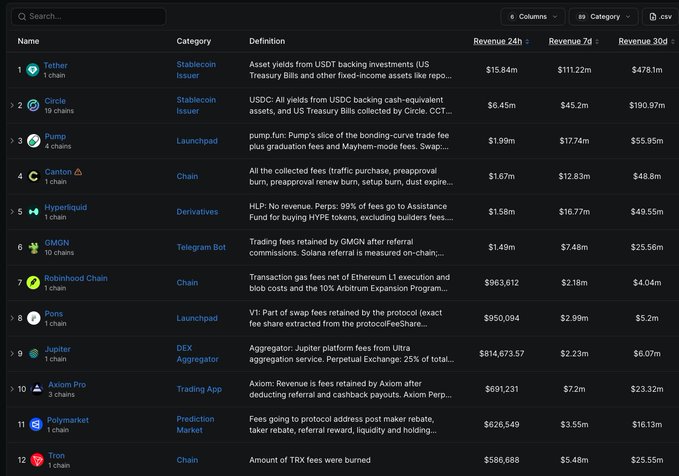The image size is (679, 476).
Task: Expand the Pump row chevron
Action: (12, 141)
